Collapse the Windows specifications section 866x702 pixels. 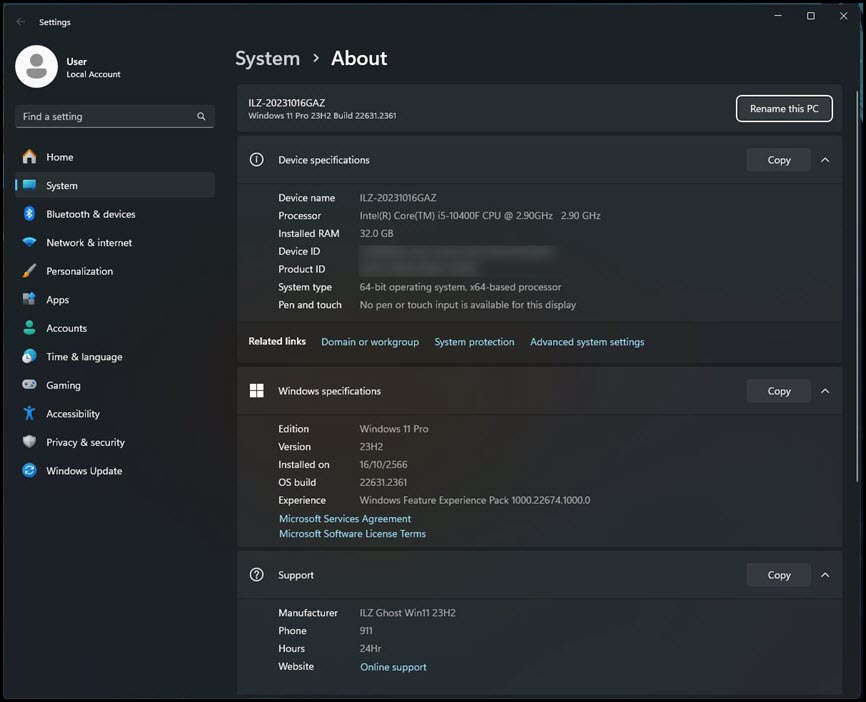[x=825, y=391]
